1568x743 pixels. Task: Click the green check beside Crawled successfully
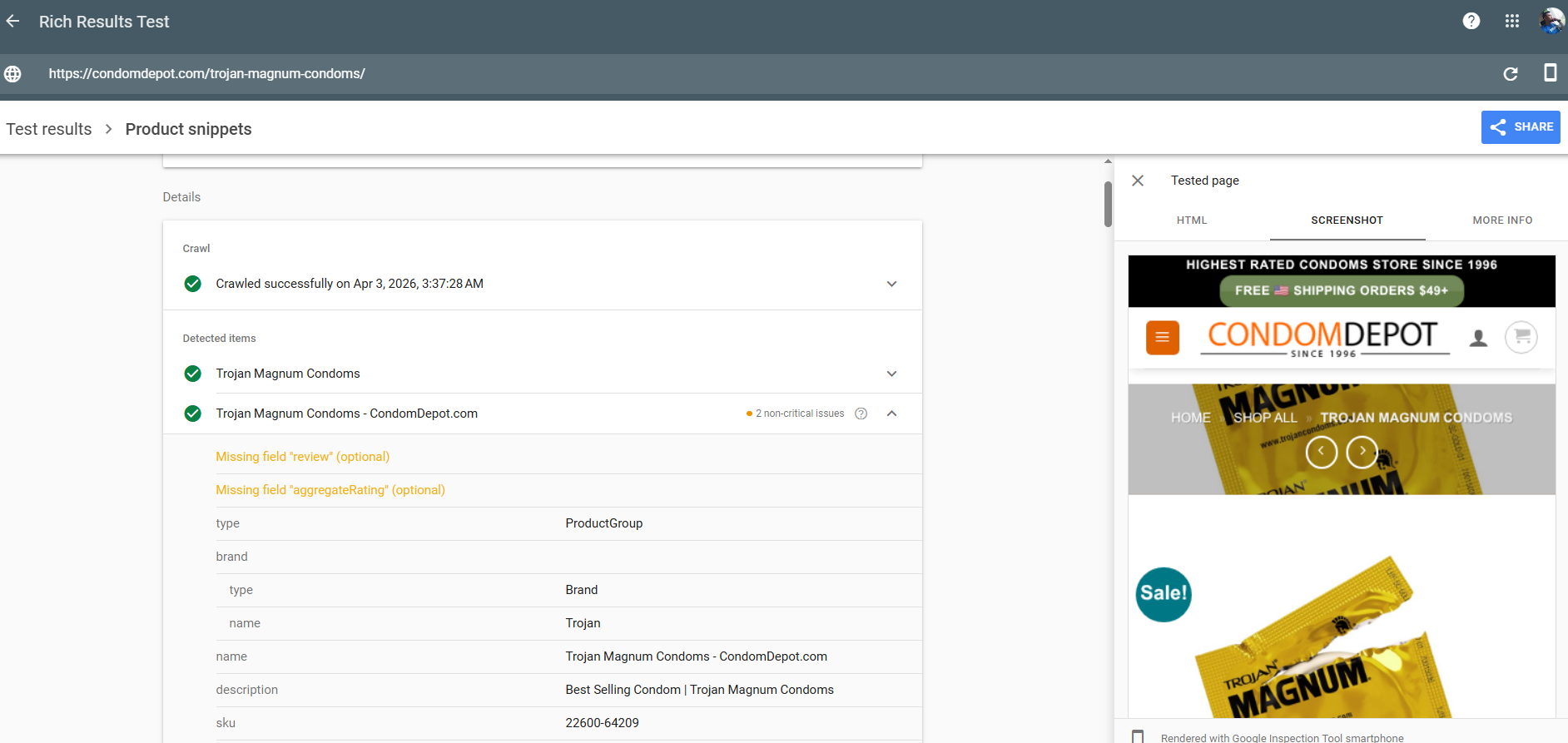tap(192, 284)
